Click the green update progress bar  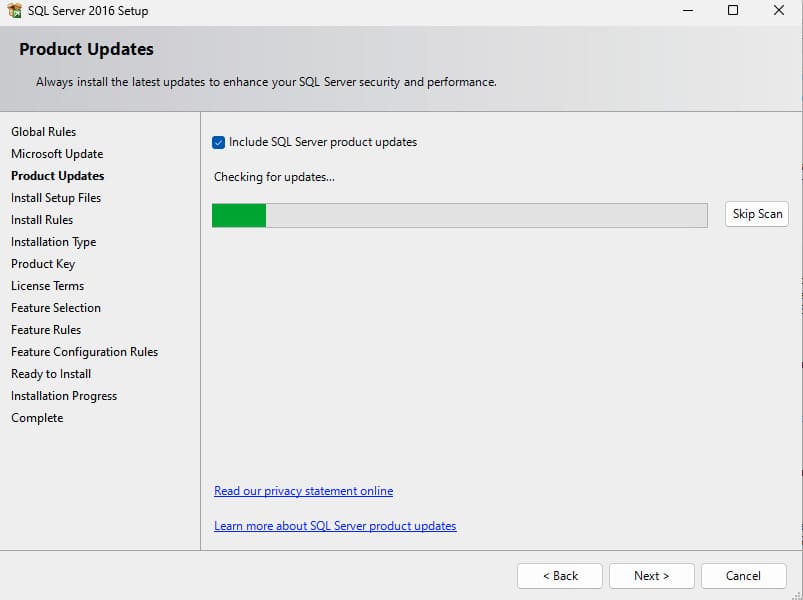click(x=460, y=215)
